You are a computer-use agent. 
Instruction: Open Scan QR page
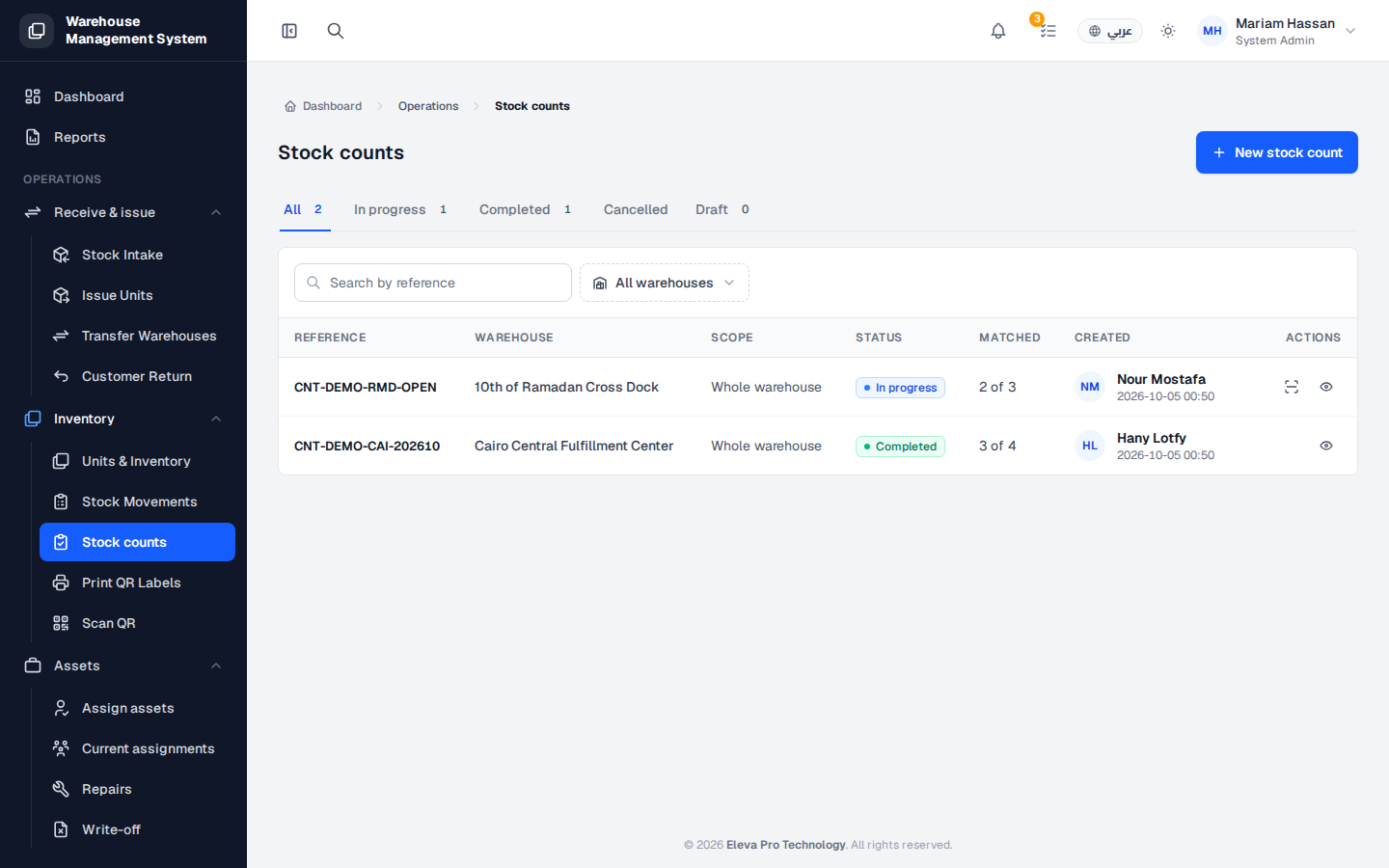coord(137,623)
